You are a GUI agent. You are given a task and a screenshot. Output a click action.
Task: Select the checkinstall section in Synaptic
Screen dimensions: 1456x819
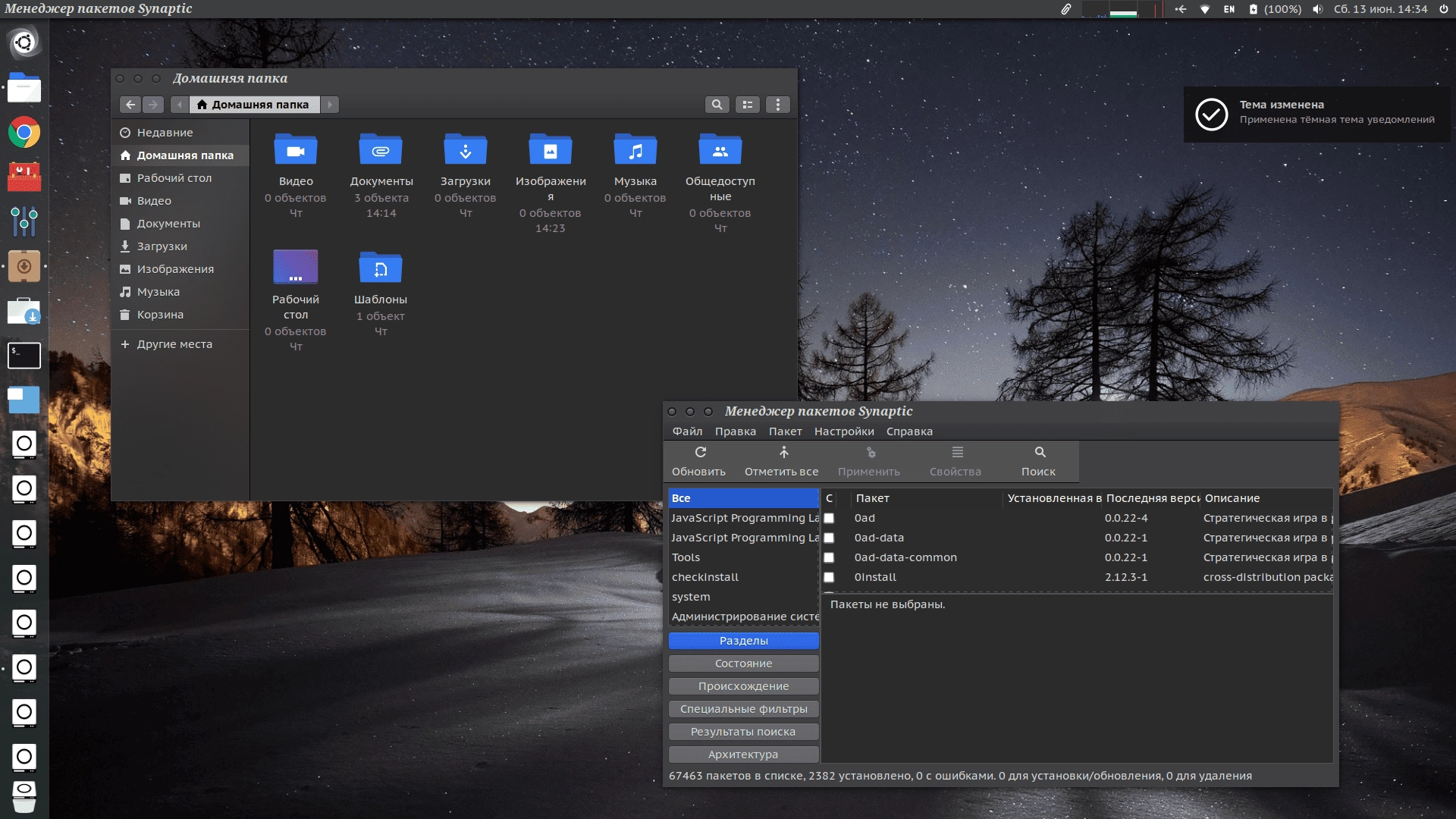(743, 577)
